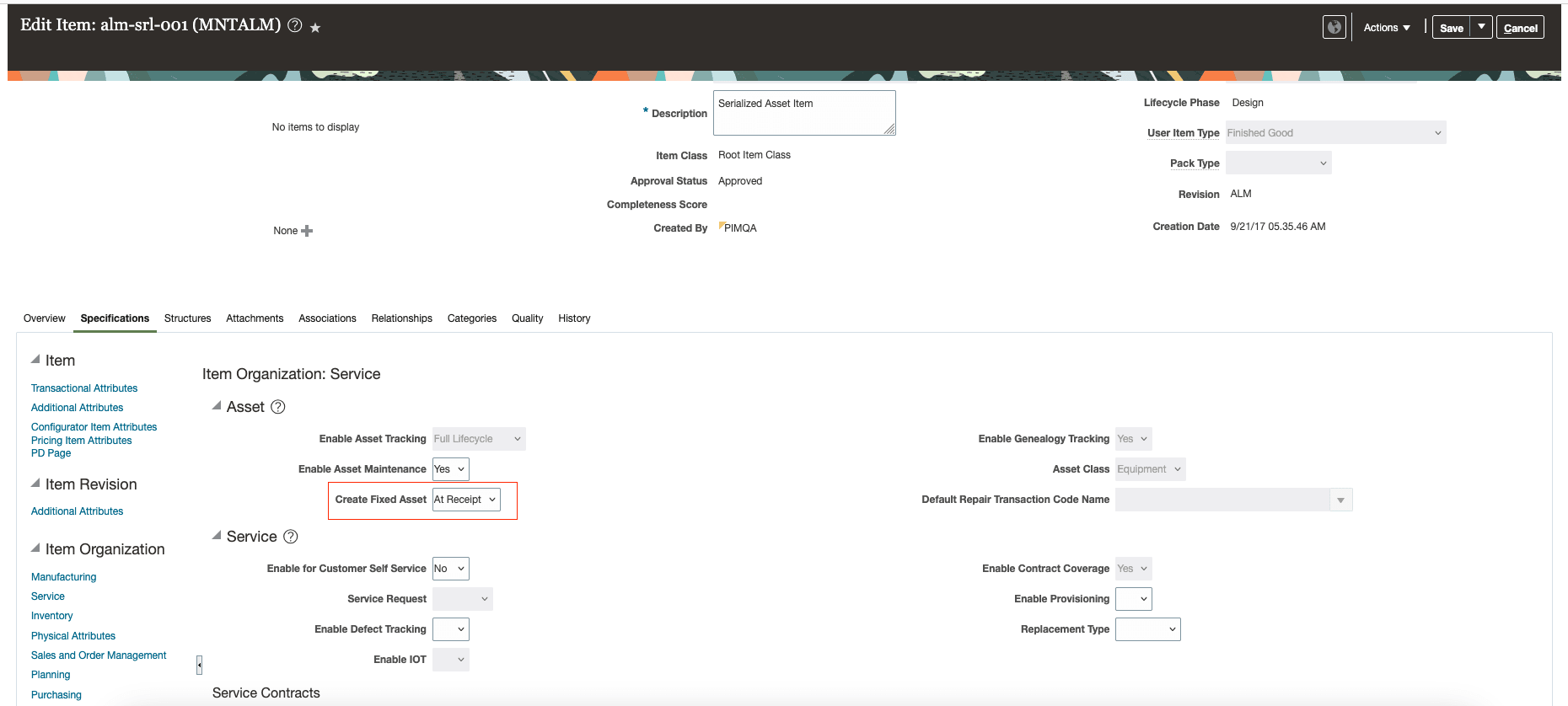Collapse the side panel with splitter arrow
The height and width of the screenshot is (706, 1568).
(x=199, y=665)
